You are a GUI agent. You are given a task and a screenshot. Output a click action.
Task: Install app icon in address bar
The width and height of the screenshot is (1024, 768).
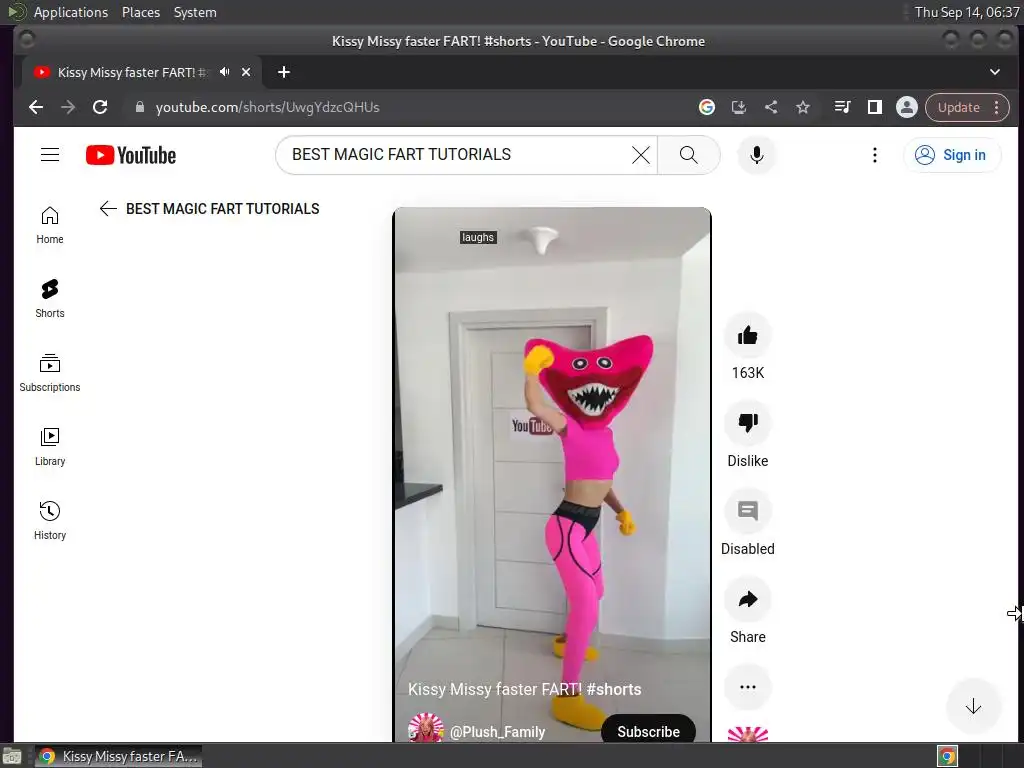739,107
